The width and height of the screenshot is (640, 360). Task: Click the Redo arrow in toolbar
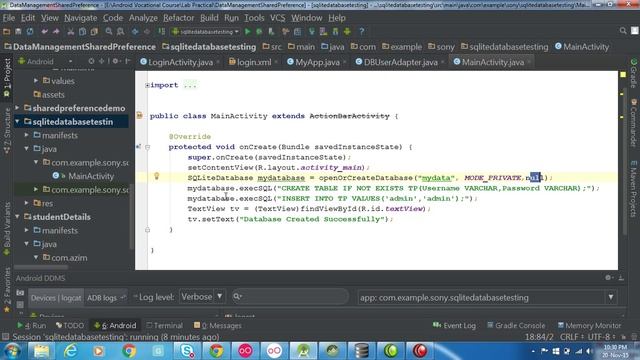[x=56, y=31]
